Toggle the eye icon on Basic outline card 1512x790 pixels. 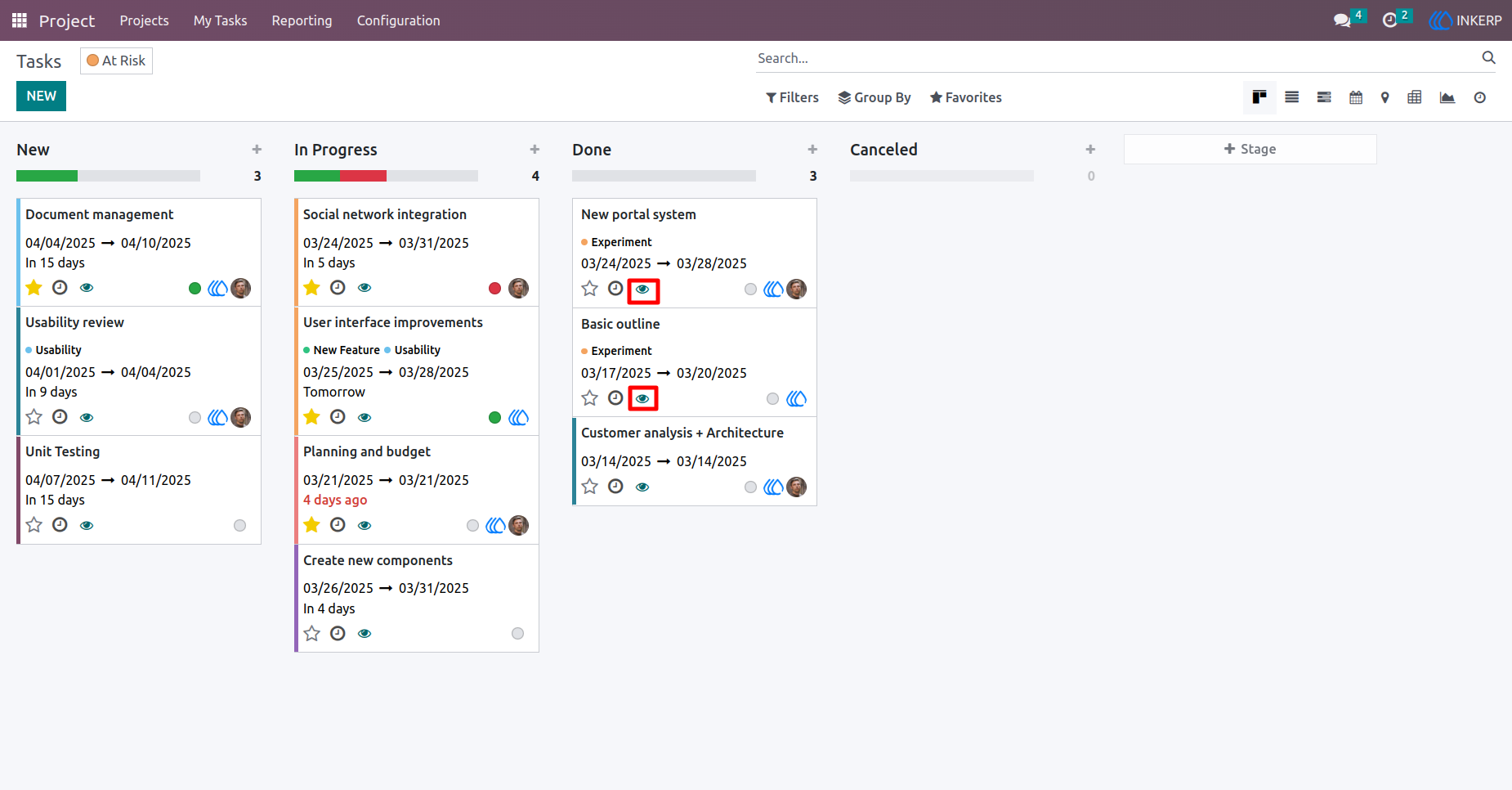[x=642, y=398]
